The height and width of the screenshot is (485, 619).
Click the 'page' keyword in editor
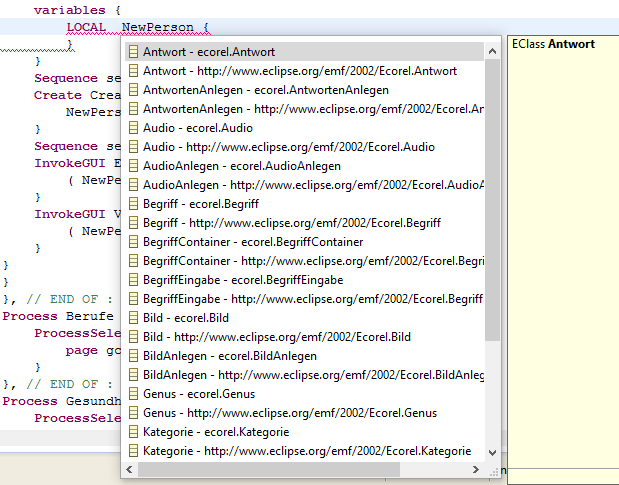point(81,350)
